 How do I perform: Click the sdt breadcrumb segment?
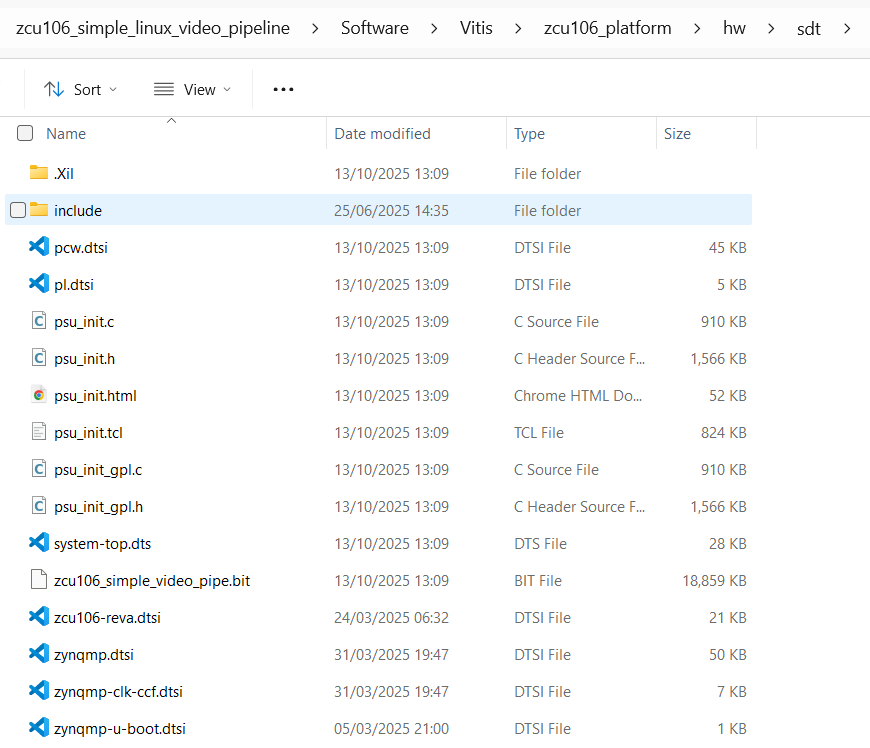[x=808, y=28]
